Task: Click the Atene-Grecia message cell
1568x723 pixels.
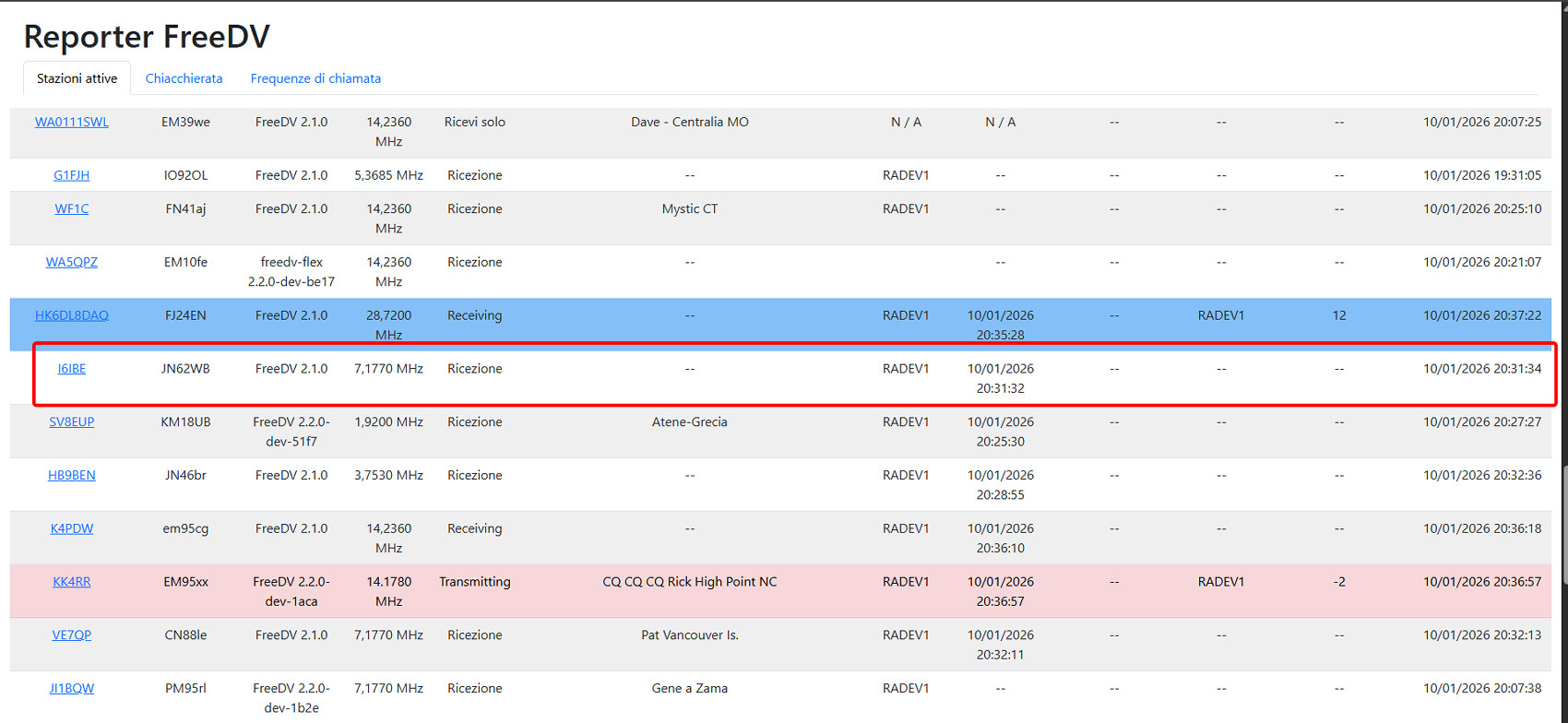Action: (x=689, y=422)
